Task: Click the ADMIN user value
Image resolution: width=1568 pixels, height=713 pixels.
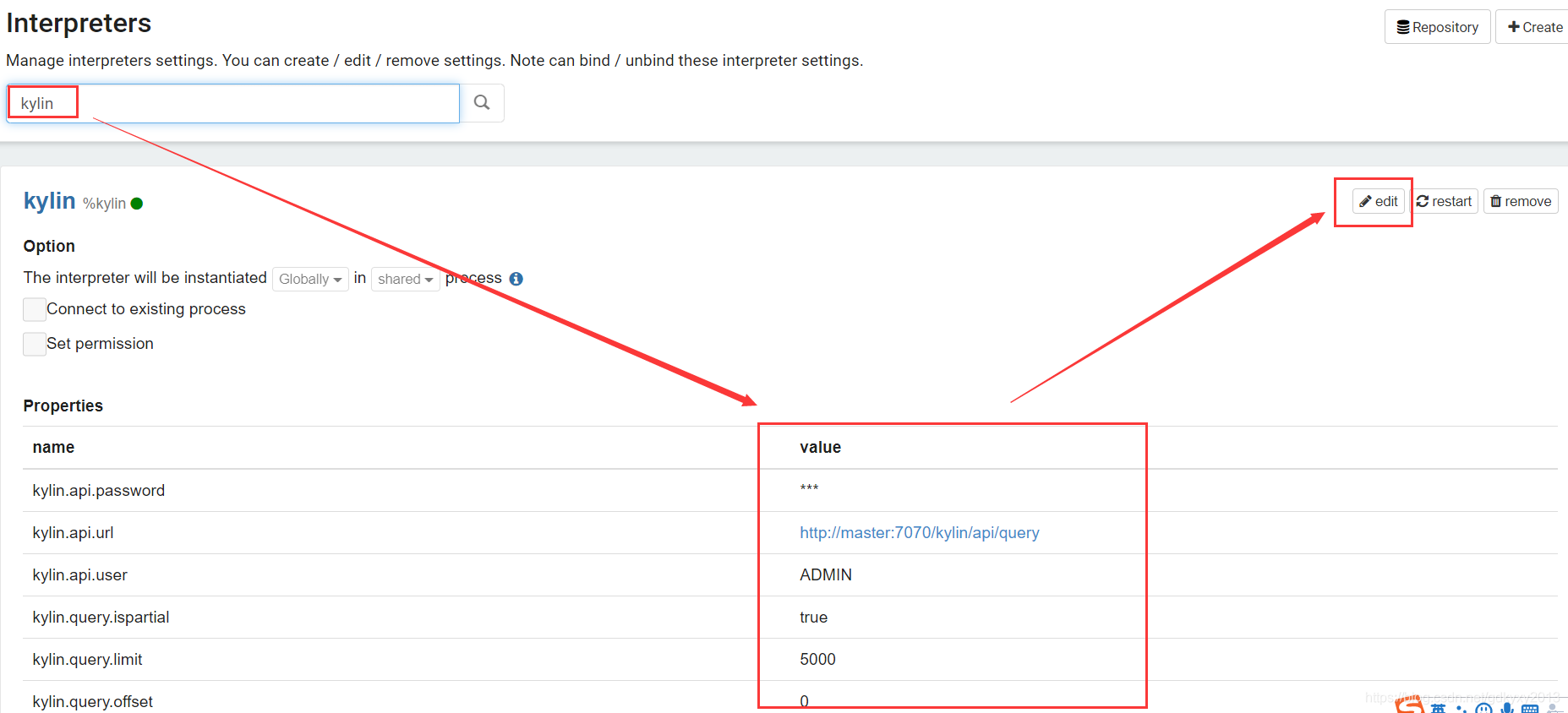Action: click(x=826, y=575)
